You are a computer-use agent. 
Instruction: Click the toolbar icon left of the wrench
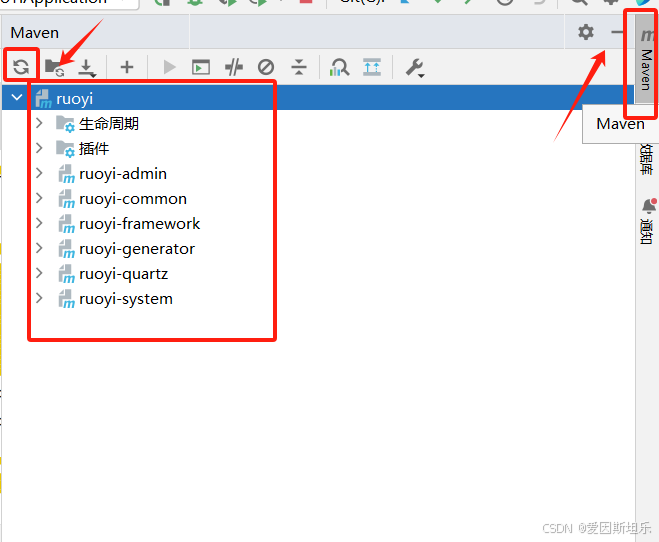pyautogui.click(x=372, y=67)
